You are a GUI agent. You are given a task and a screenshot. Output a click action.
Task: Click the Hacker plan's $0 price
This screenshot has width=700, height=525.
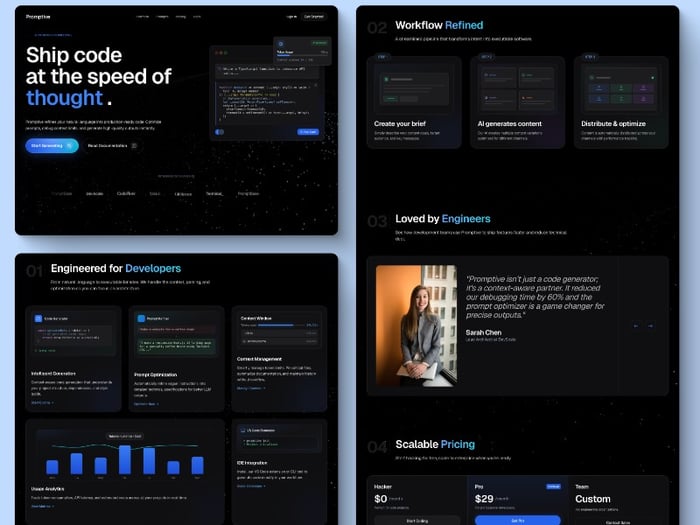[381, 499]
